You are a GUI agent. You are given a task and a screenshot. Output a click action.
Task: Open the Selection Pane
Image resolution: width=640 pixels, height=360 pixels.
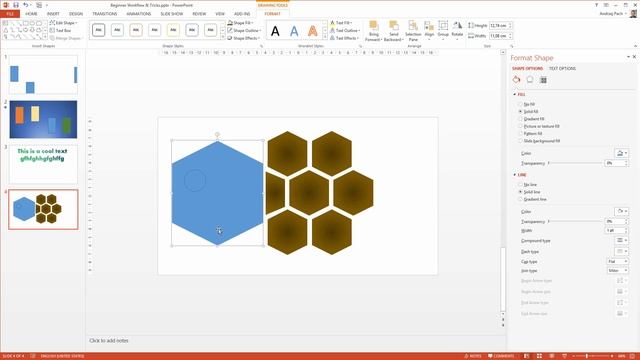(x=413, y=31)
